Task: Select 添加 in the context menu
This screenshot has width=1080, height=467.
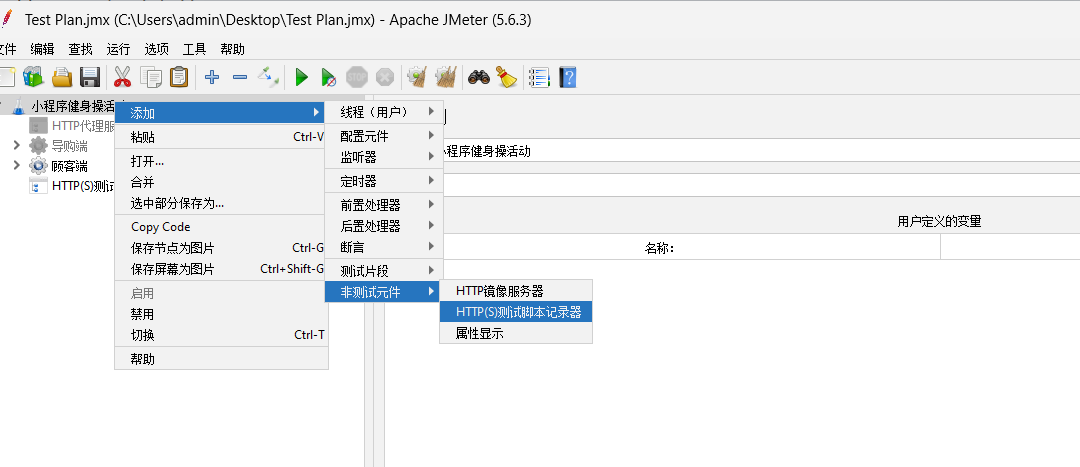Action: click(x=220, y=113)
